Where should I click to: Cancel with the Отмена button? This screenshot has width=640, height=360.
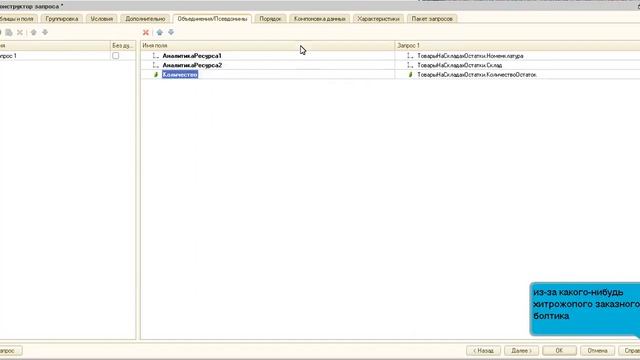(598, 351)
